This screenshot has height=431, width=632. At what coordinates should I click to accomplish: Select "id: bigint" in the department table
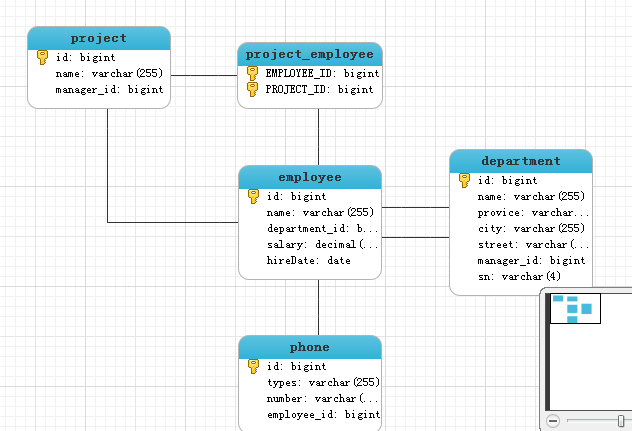click(x=507, y=180)
